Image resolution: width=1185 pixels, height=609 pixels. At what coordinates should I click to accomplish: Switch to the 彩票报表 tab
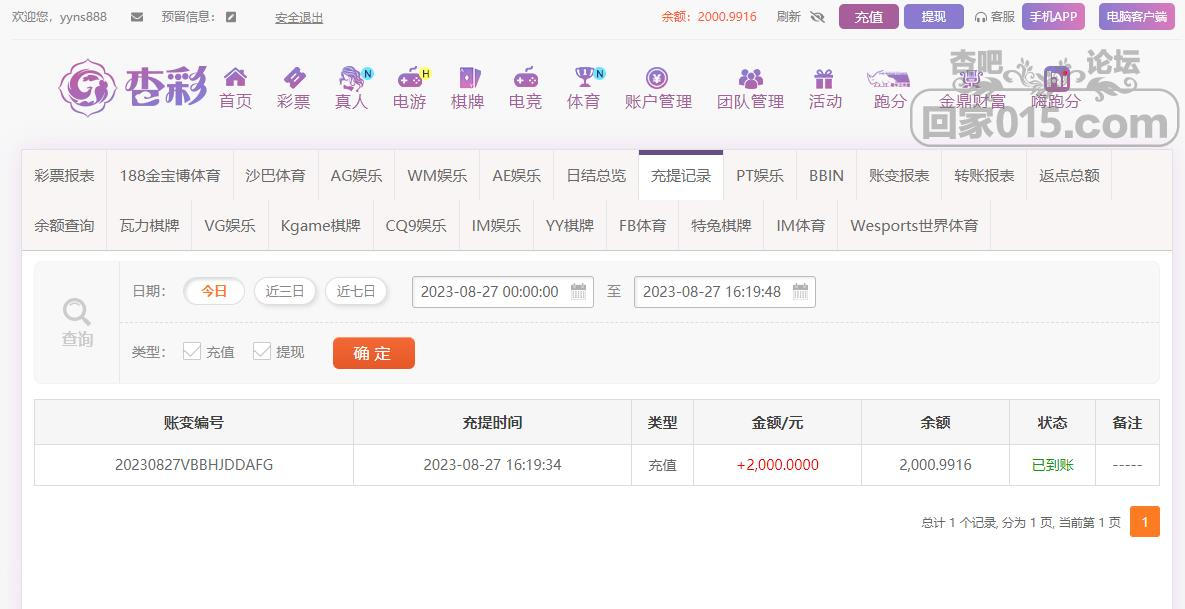(x=65, y=176)
